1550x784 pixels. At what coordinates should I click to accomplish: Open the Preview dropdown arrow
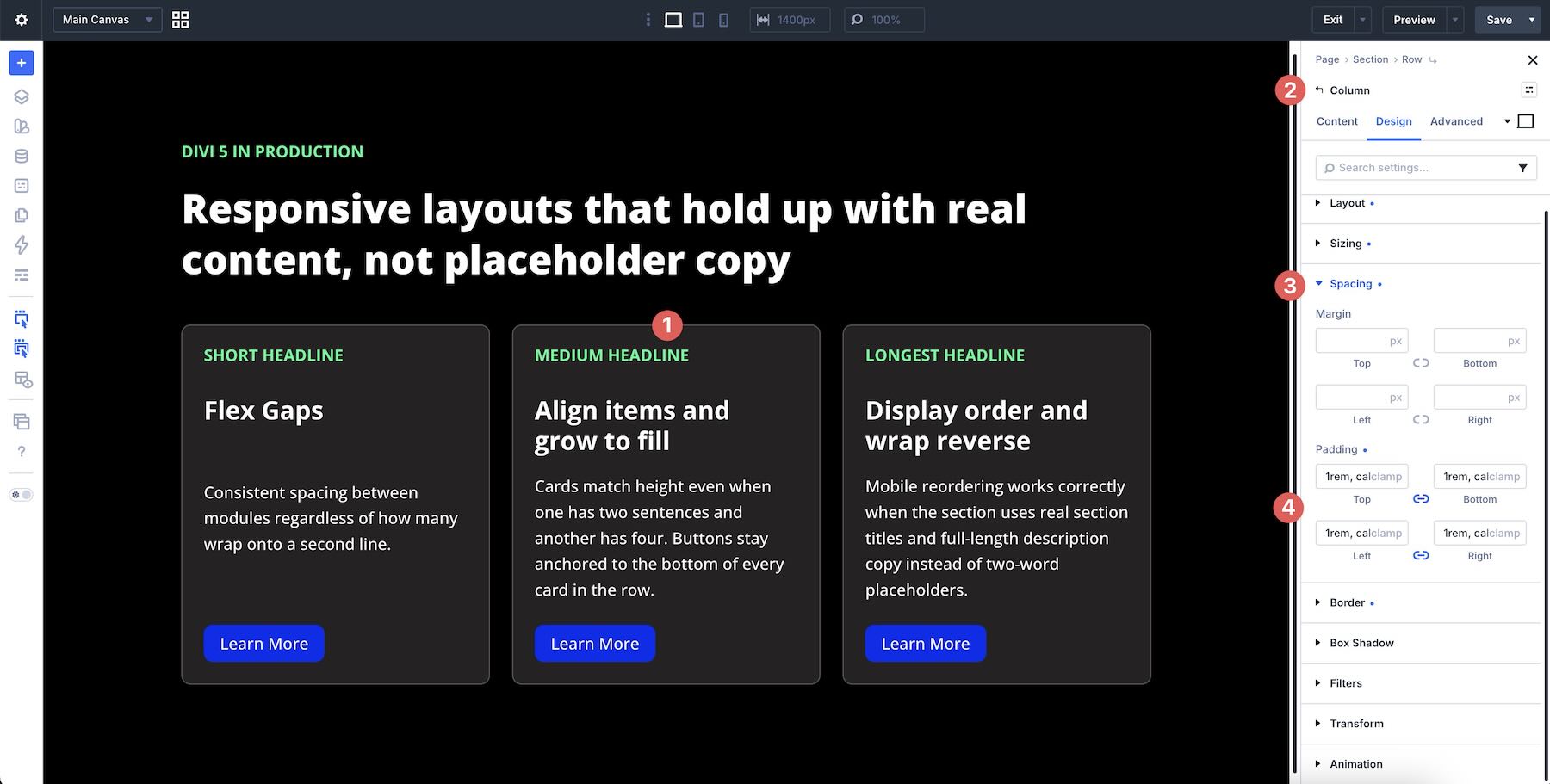[1455, 20]
